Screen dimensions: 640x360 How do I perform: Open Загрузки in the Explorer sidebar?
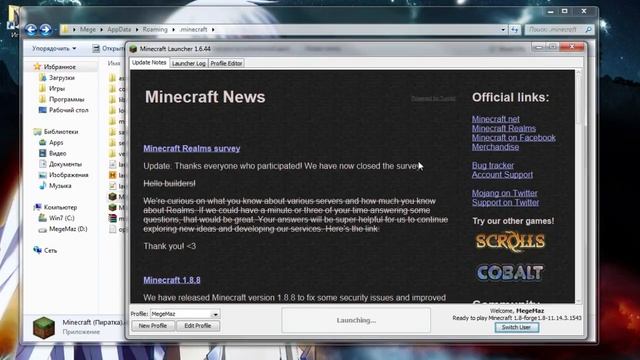pyautogui.click(x=62, y=78)
